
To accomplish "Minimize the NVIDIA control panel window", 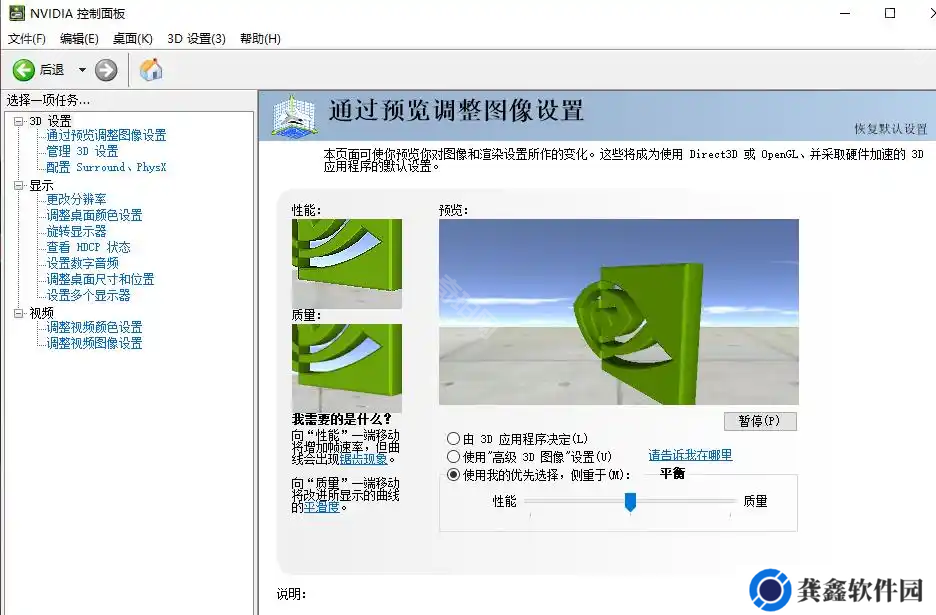I will coord(845,13).
